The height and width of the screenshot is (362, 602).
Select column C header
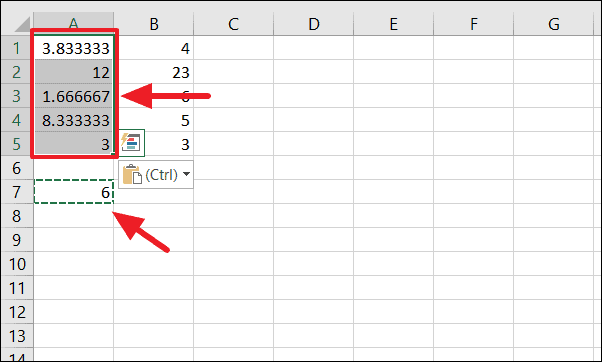[x=233, y=23]
